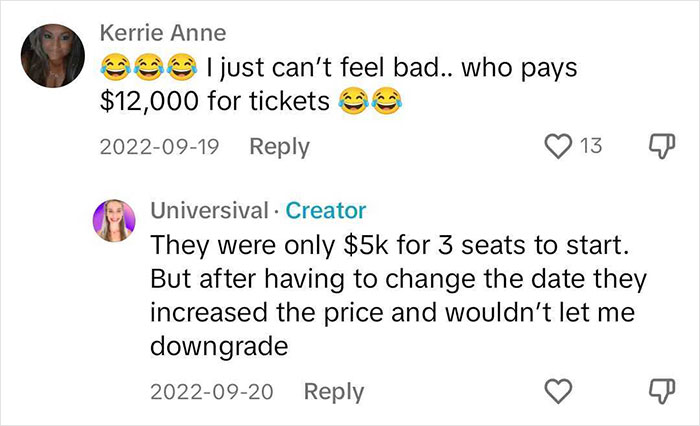
Task: Click the "They were only $5k" reply text
Action: coord(275,243)
